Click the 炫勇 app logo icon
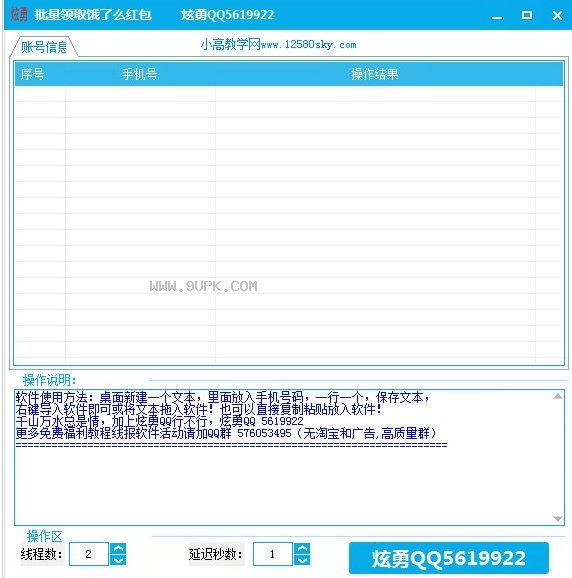Image resolution: width=572 pixels, height=578 pixels. point(19,15)
